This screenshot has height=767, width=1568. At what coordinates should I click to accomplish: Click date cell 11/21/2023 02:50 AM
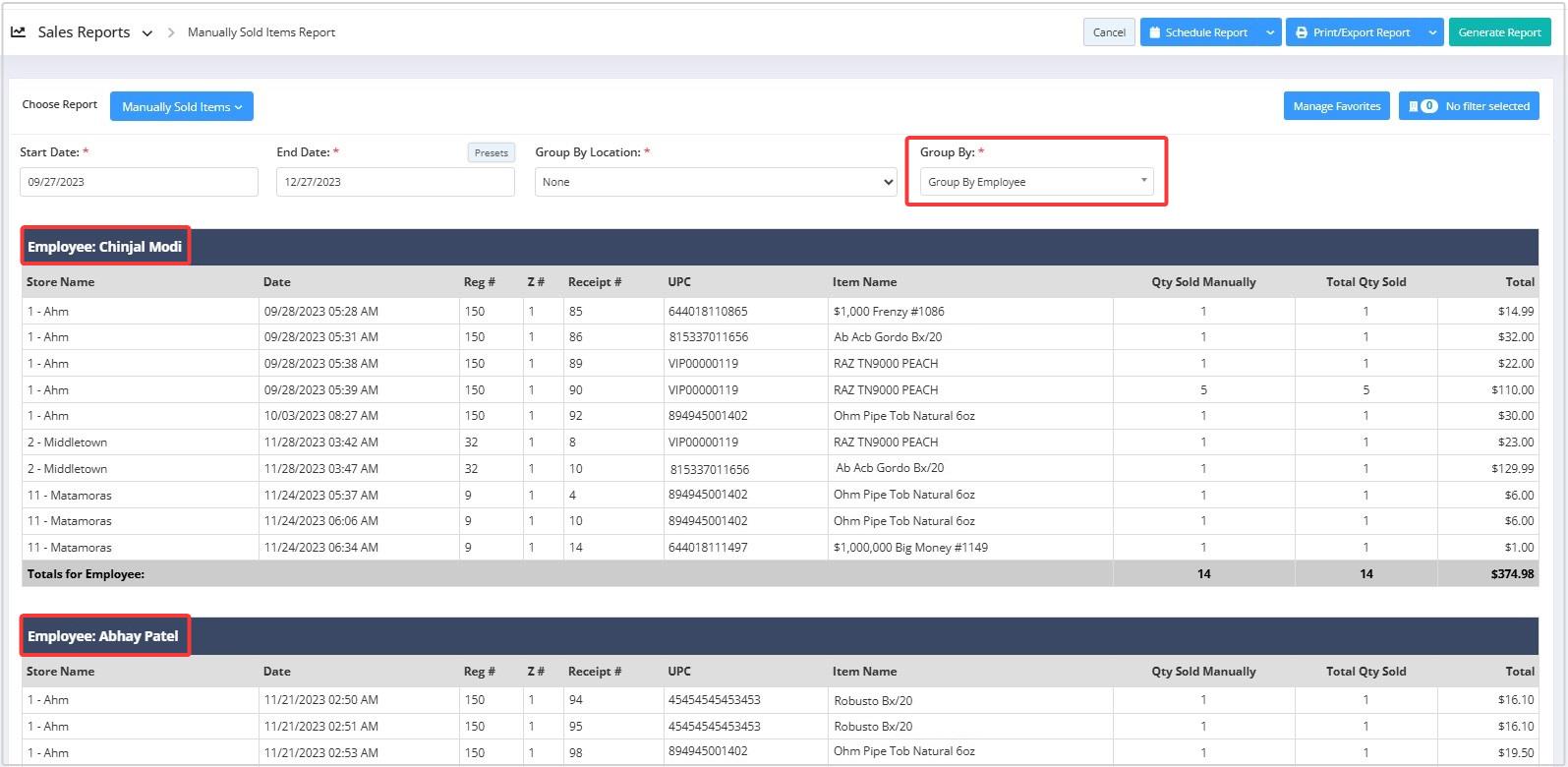321,700
